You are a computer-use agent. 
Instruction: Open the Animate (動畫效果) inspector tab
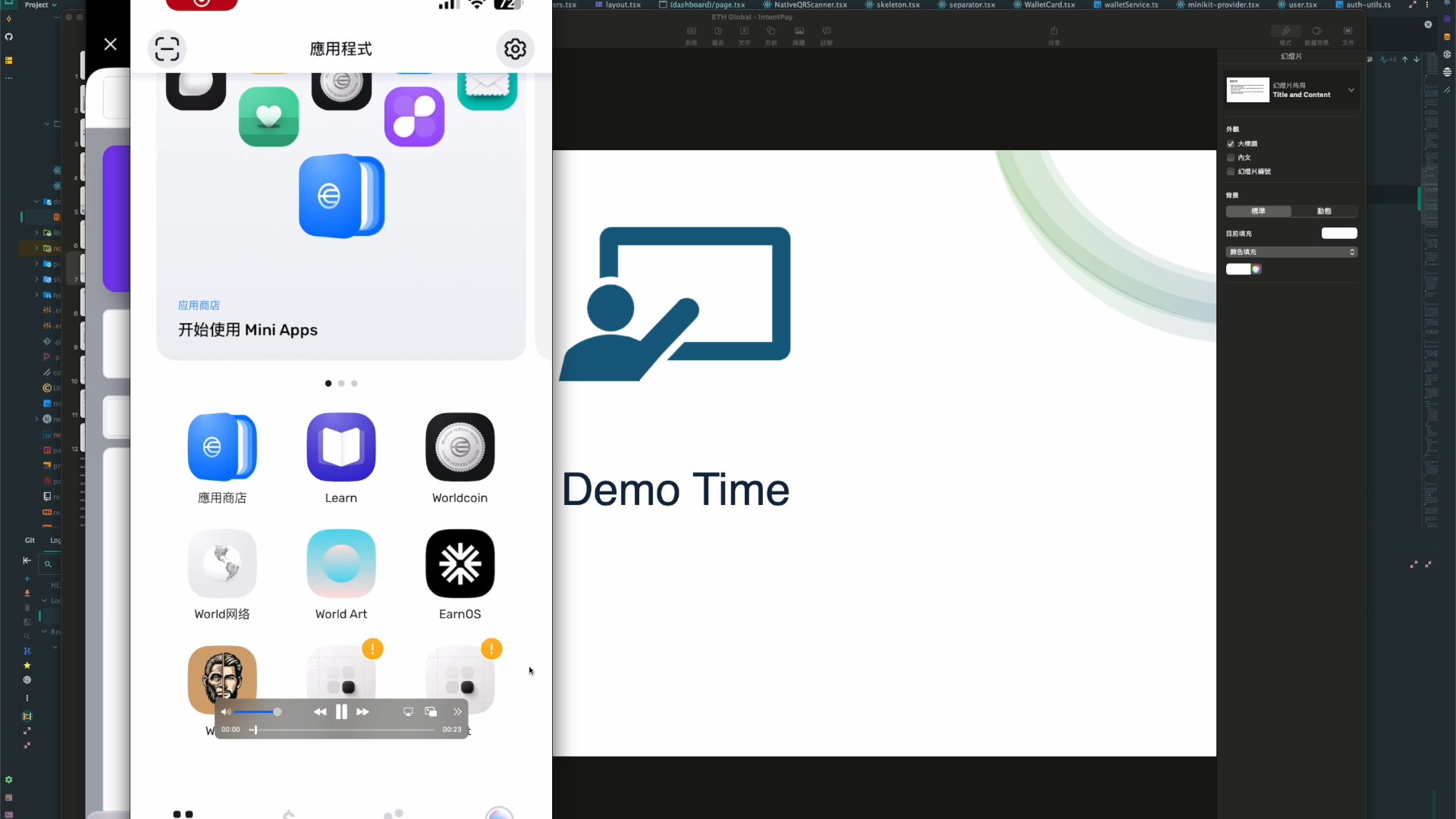[1316, 35]
